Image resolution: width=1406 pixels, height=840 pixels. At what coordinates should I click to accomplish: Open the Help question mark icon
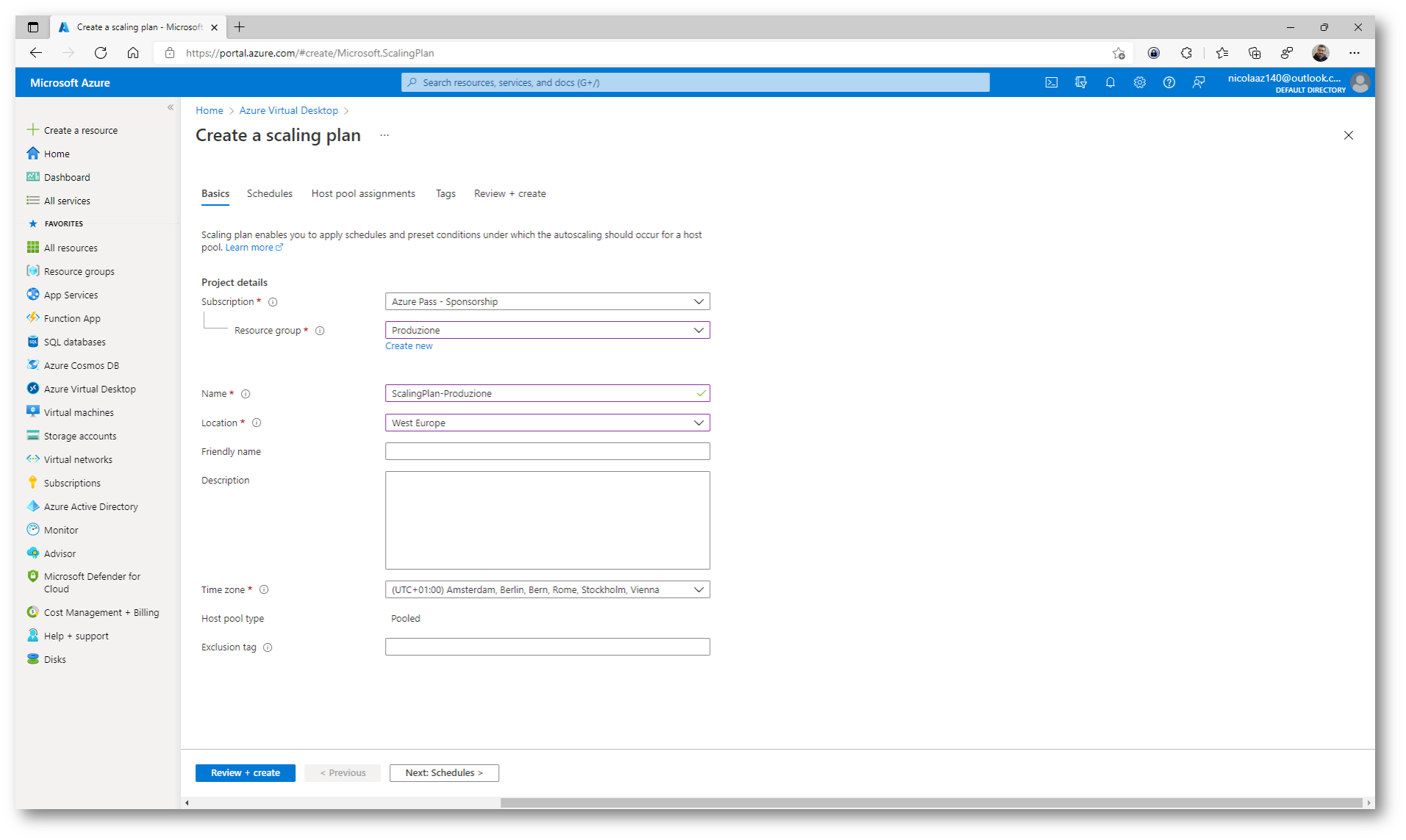click(x=1169, y=82)
